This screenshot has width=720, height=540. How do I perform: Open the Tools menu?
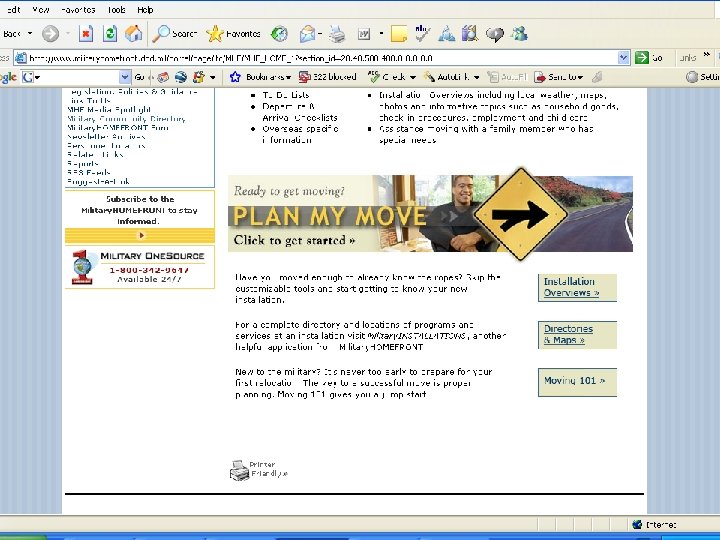[x=116, y=10]
